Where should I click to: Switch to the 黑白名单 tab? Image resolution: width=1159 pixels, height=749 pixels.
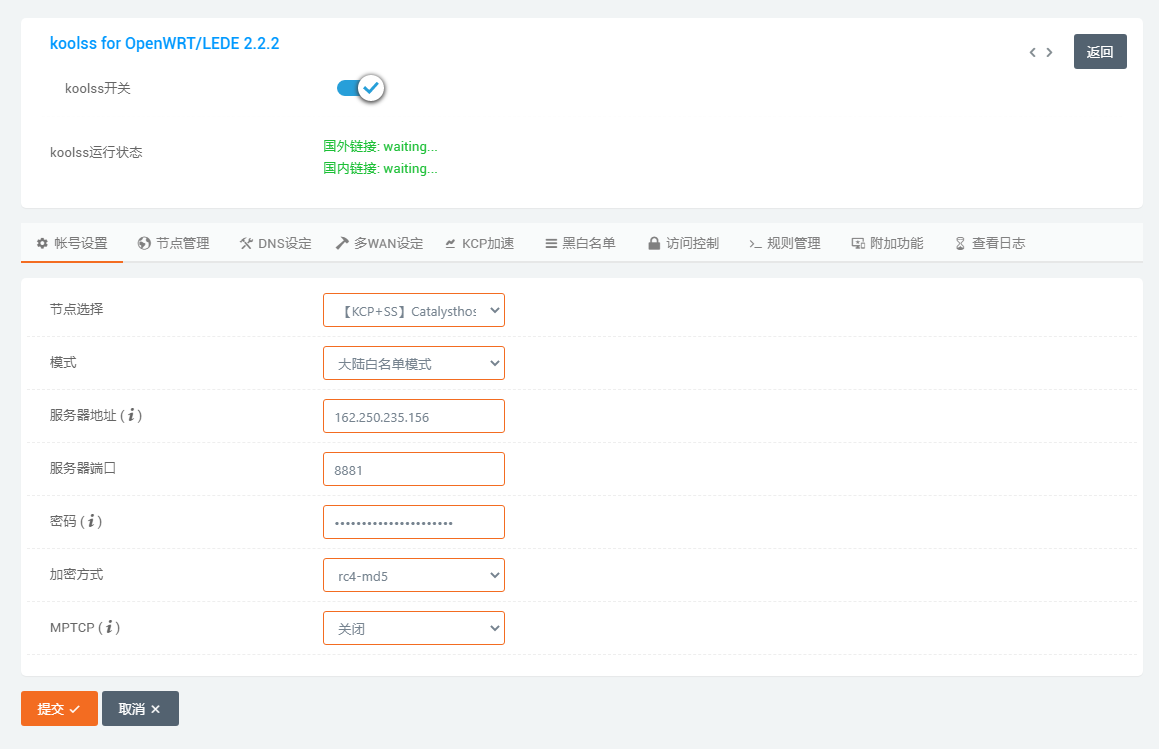(580, 243)
